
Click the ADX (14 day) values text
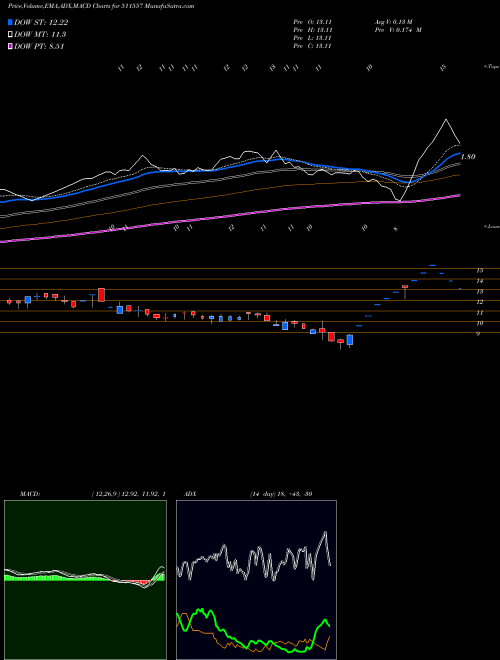click(x=281, y=494)
